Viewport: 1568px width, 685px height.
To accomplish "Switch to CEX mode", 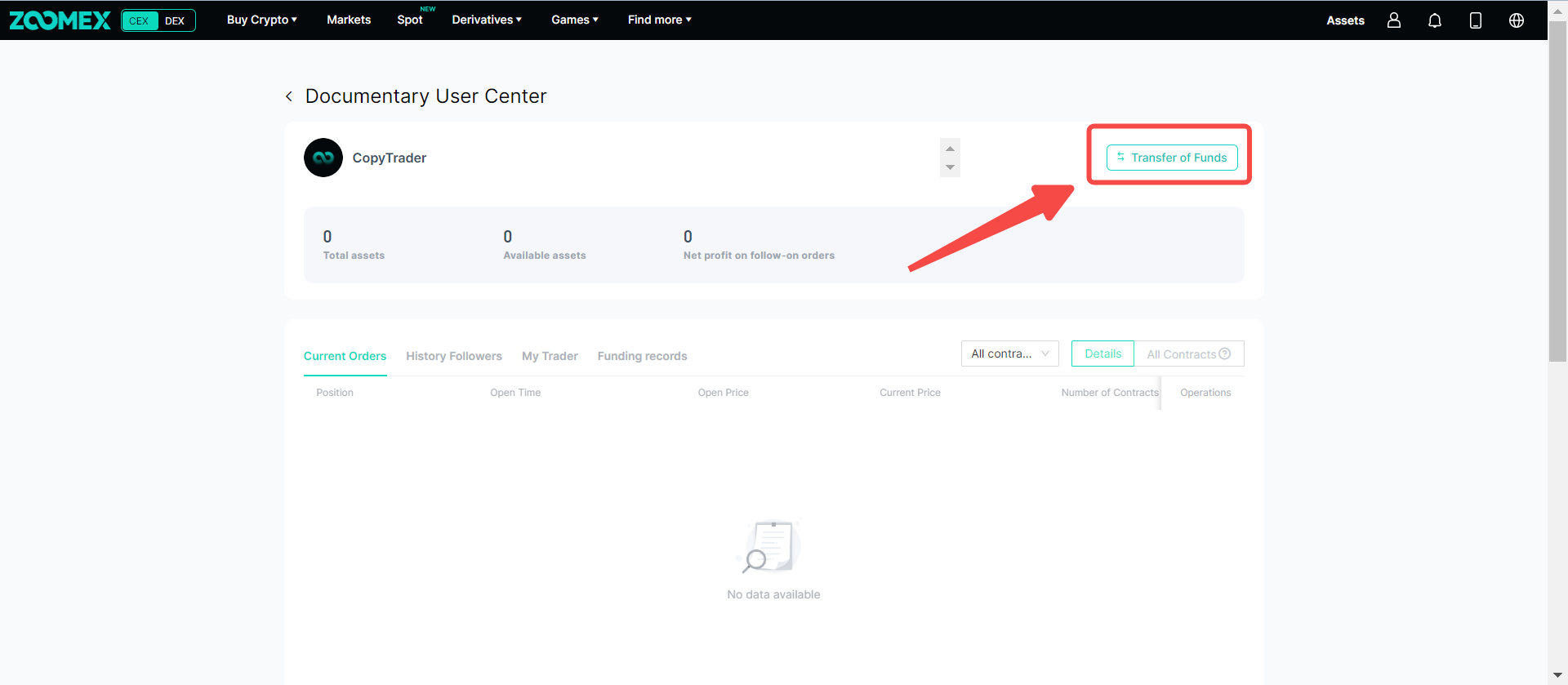I will click(140, 20).
